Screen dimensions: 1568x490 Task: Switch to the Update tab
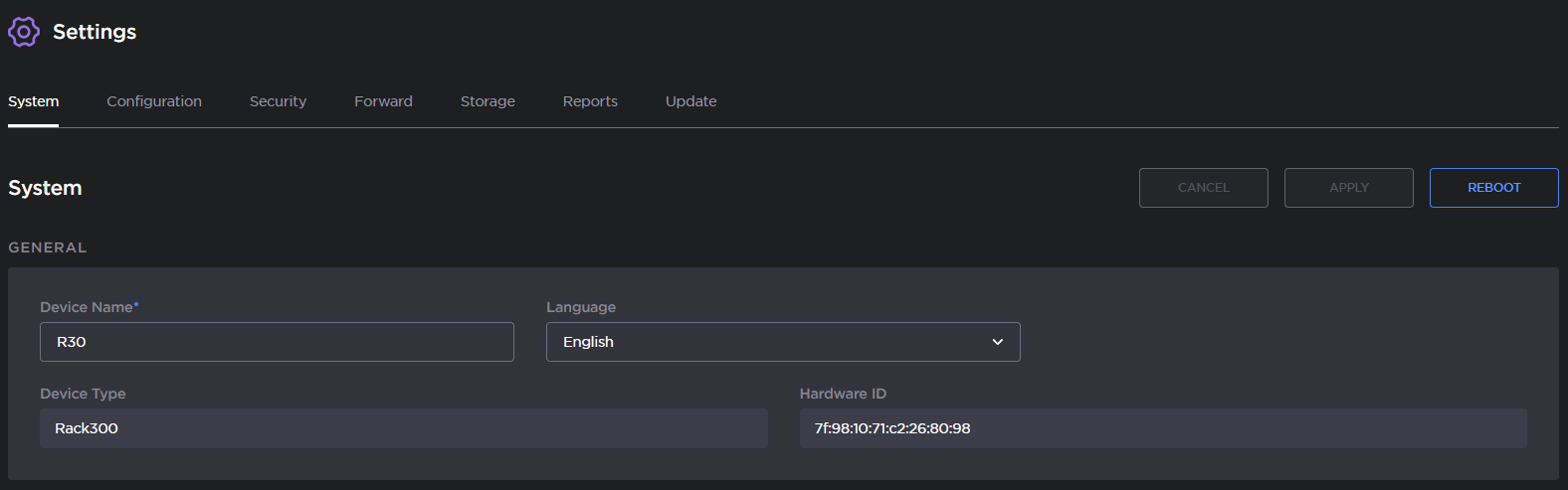pyautogui.click(x=690, y=101)
